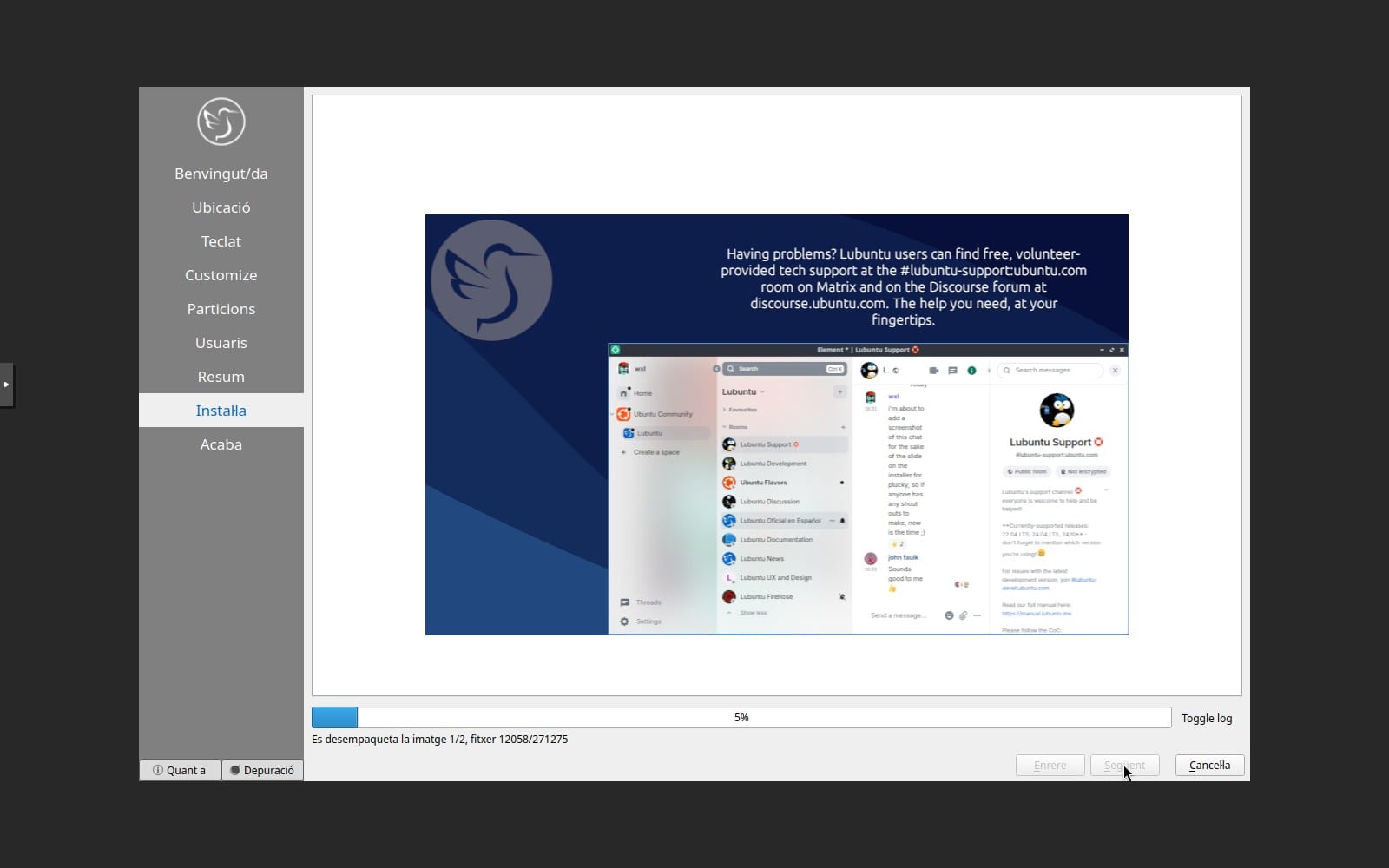The width and height of the screenshot is (1389, 868).
Task: Click the Lubuntu support slideshow image
Action: [x=777, y=424]
